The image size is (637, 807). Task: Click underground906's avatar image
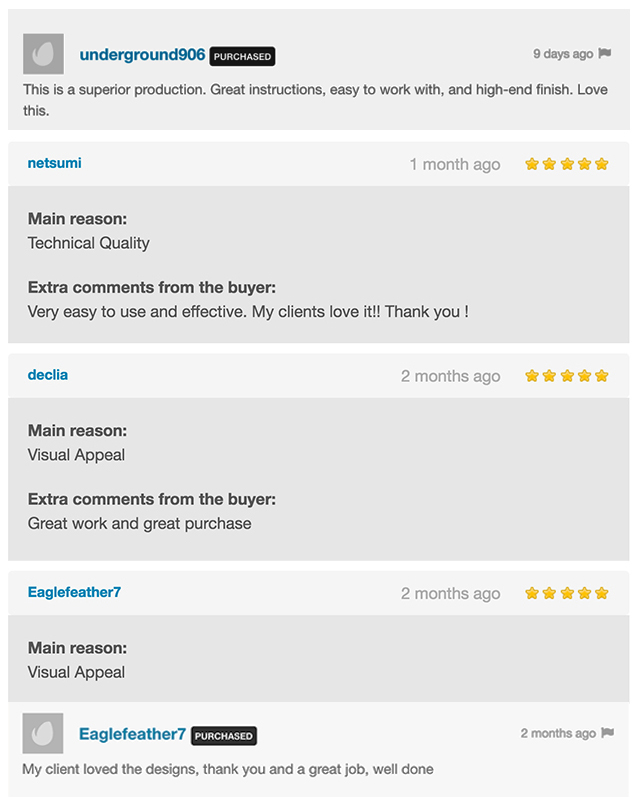tap(43, 54)
